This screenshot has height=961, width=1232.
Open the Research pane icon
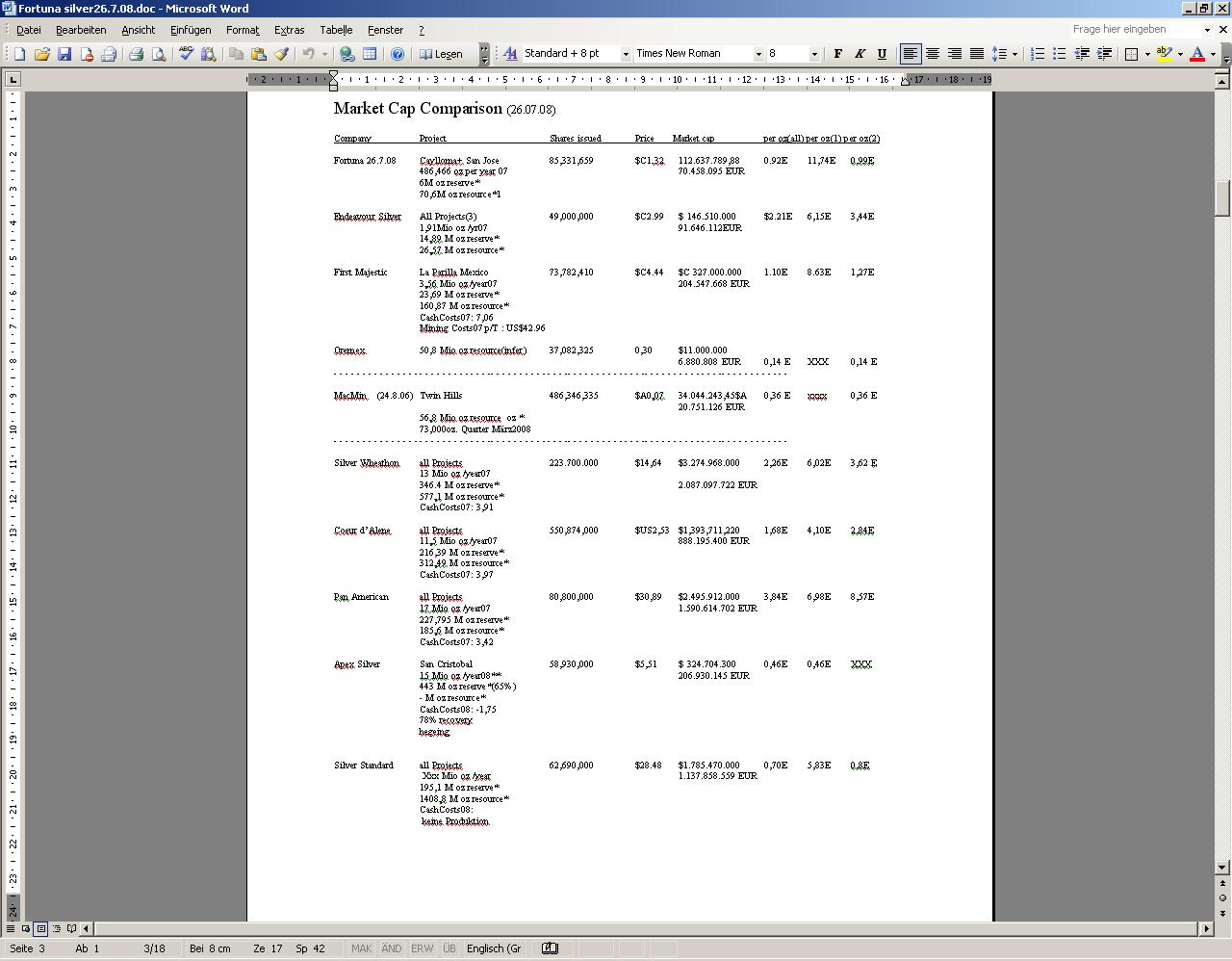tap(208, 54)
